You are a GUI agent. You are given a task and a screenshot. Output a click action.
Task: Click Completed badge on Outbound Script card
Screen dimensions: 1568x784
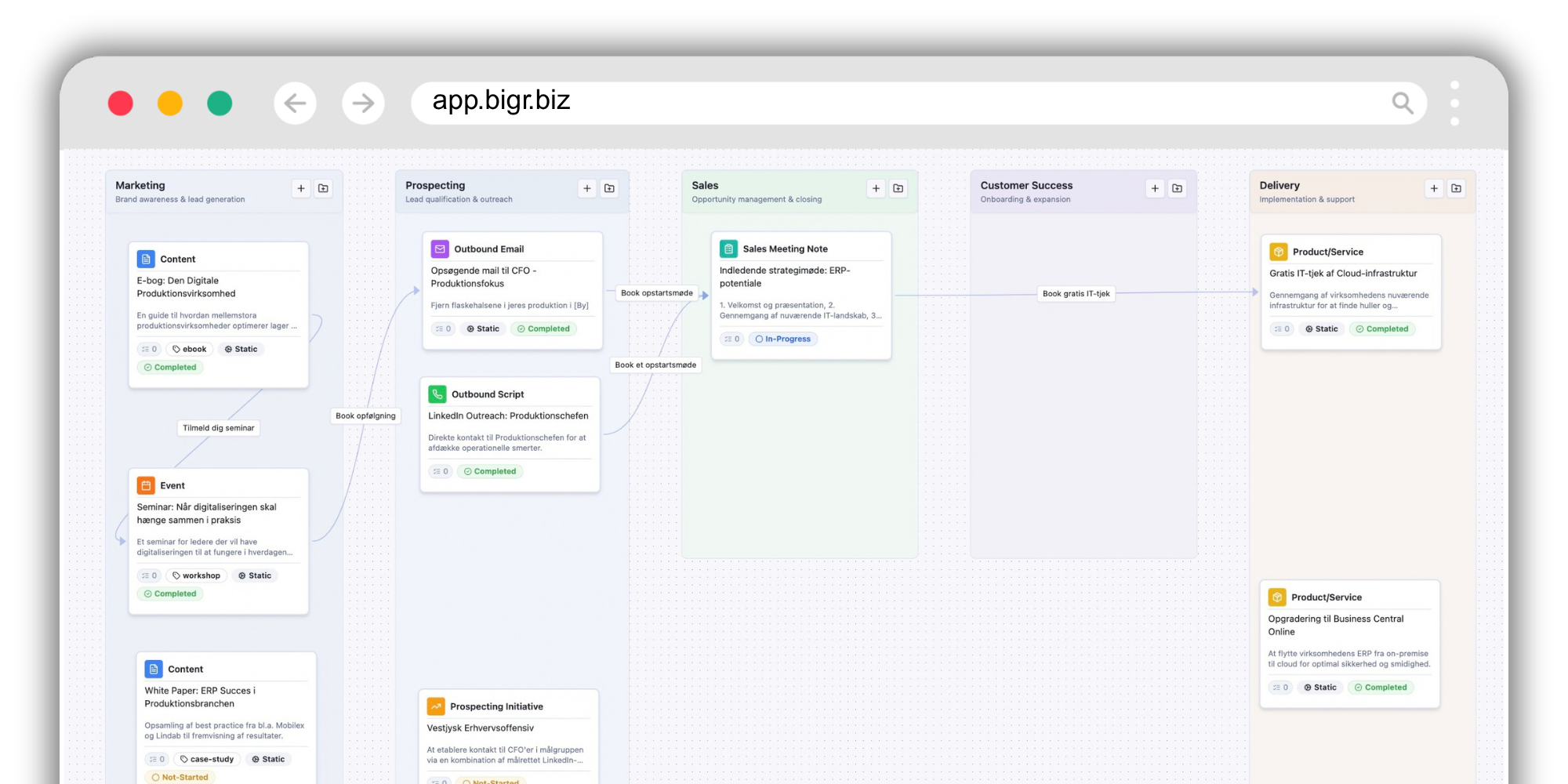[x=490, y=471]
